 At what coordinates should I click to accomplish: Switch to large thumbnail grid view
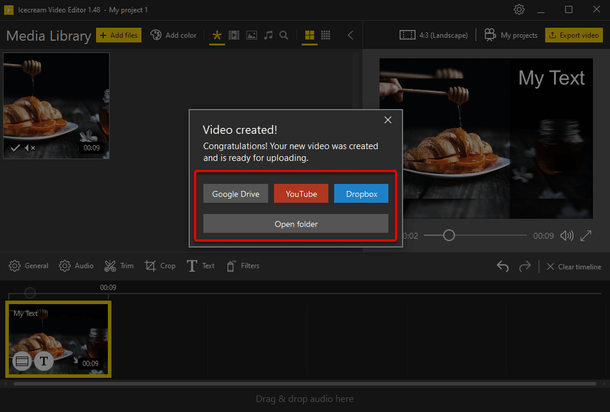[x=309, y=35]
